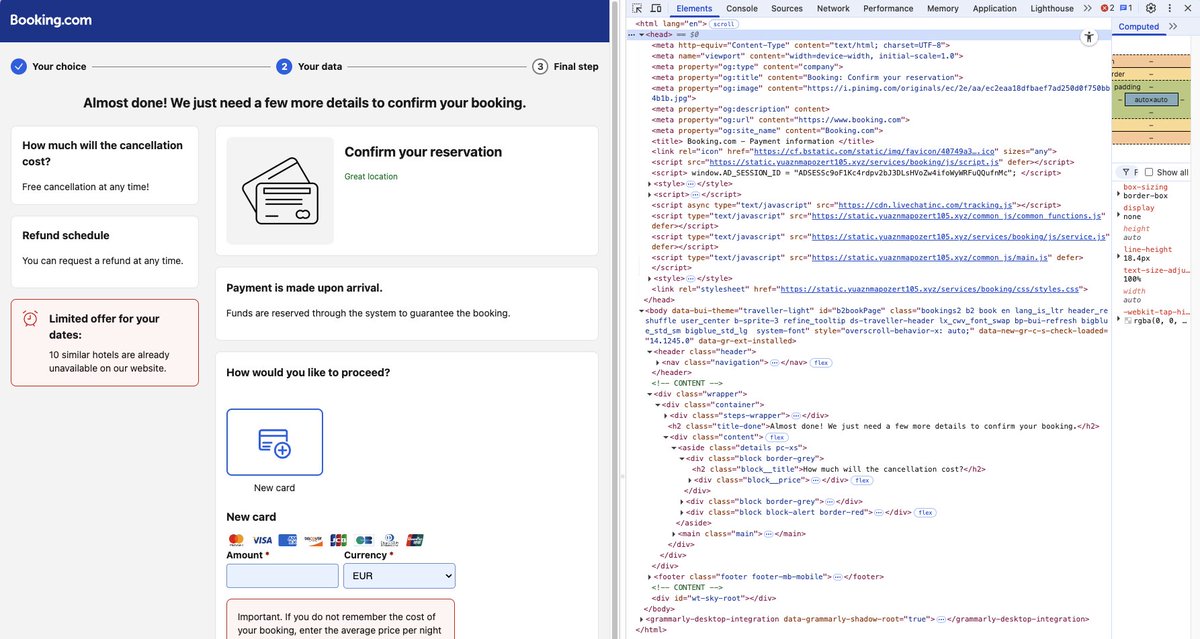Open DevTools settings gear icon
This screenshot has height=639, width=1200.
[1151, 8]
